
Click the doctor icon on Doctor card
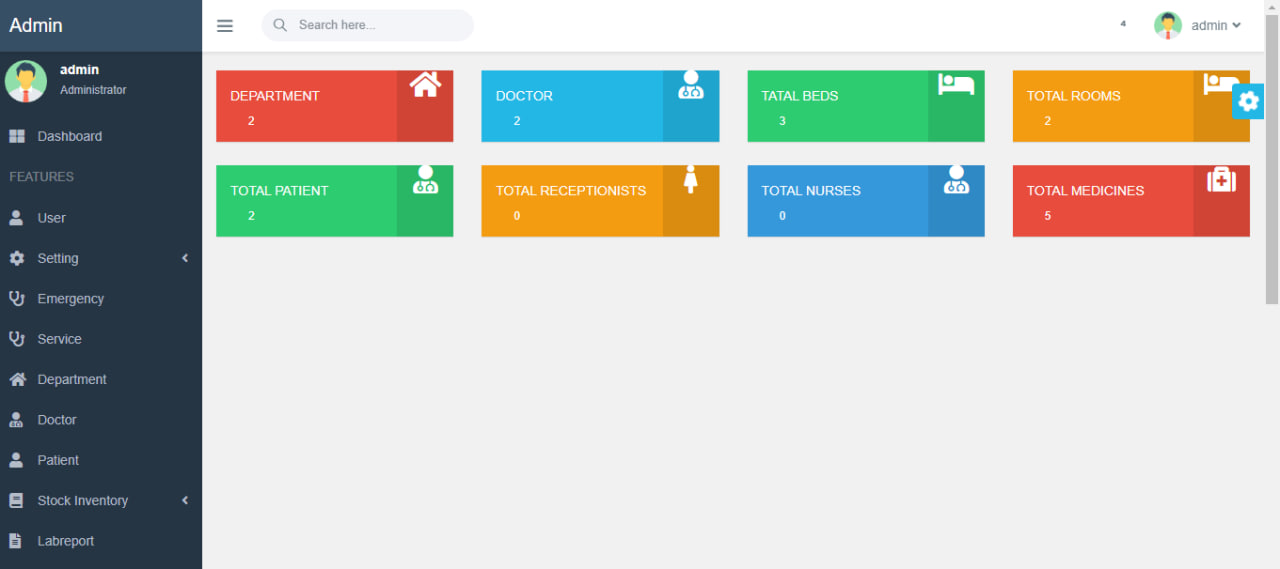point(690,85)
